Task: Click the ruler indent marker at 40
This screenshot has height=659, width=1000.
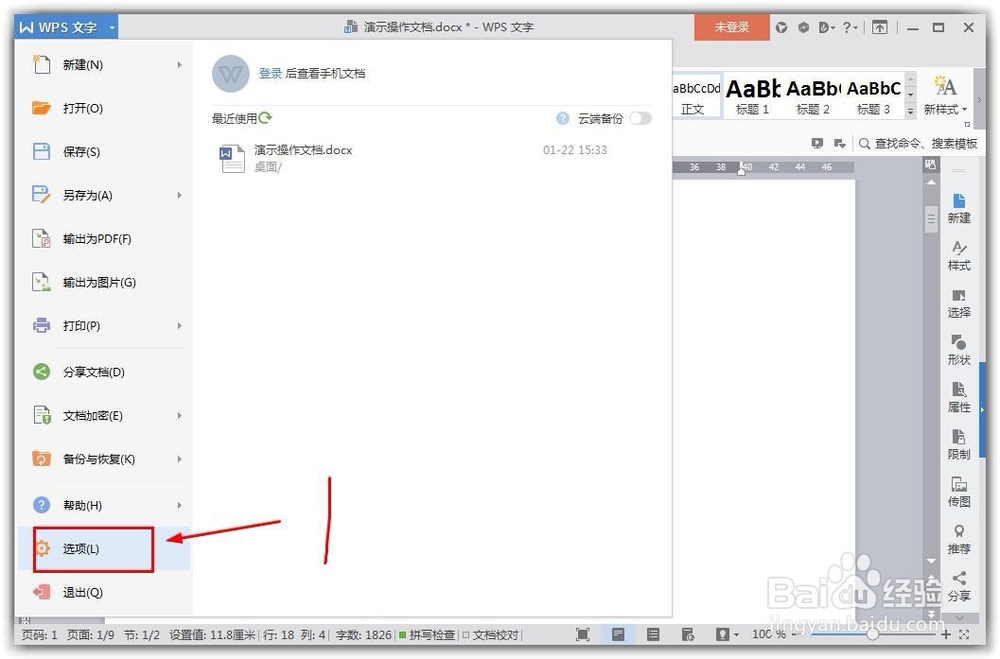Action: coord(741,170)
